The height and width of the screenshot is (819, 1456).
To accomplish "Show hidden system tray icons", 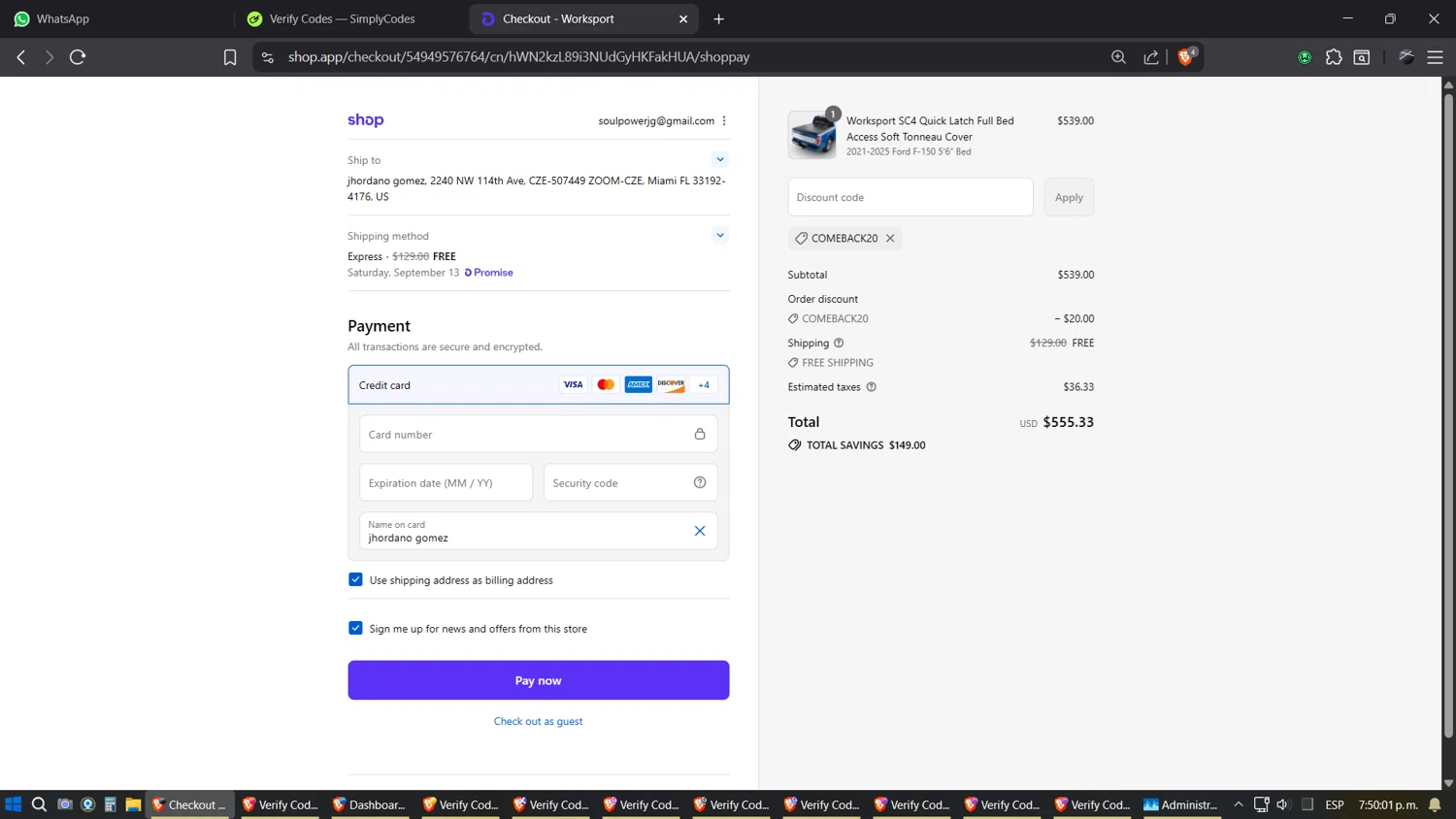I will (1239, 804).
